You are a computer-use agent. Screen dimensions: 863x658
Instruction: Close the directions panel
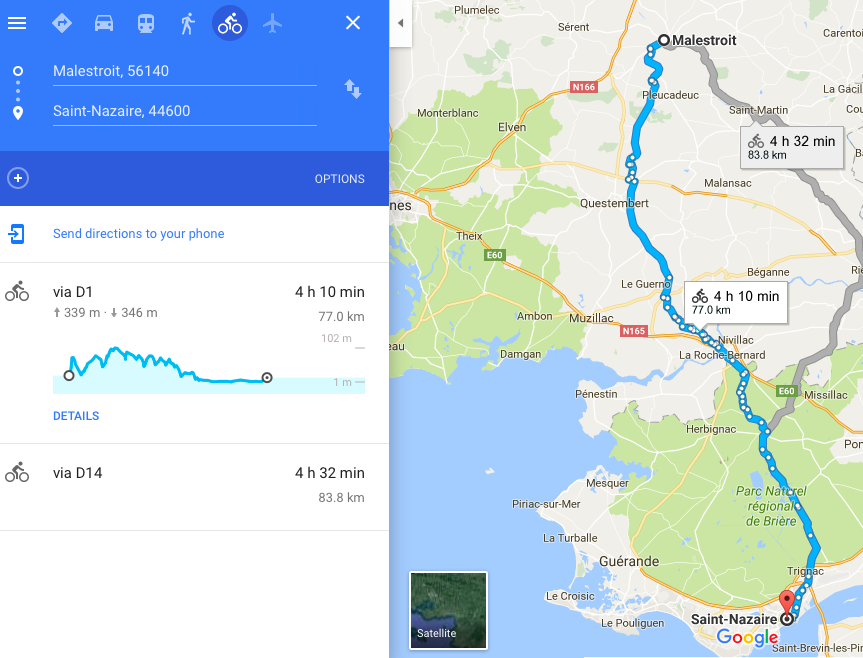click(x=353, y=23)
